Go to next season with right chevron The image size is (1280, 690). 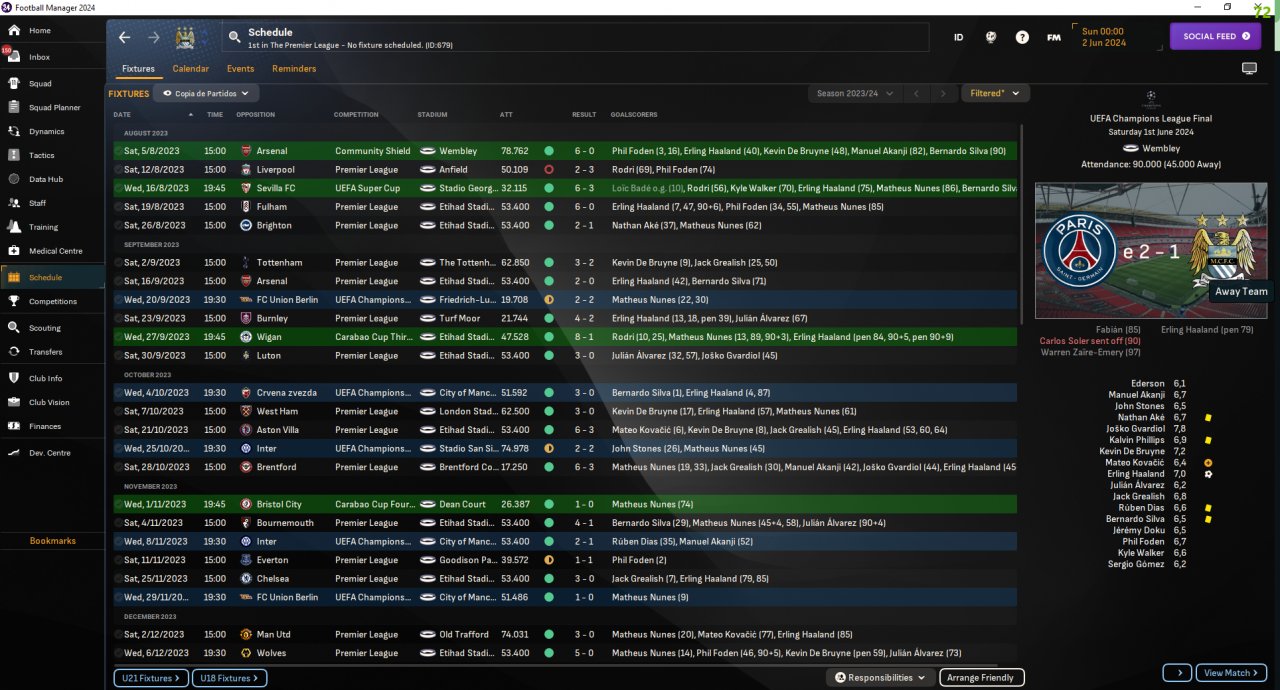click(943, 93)
